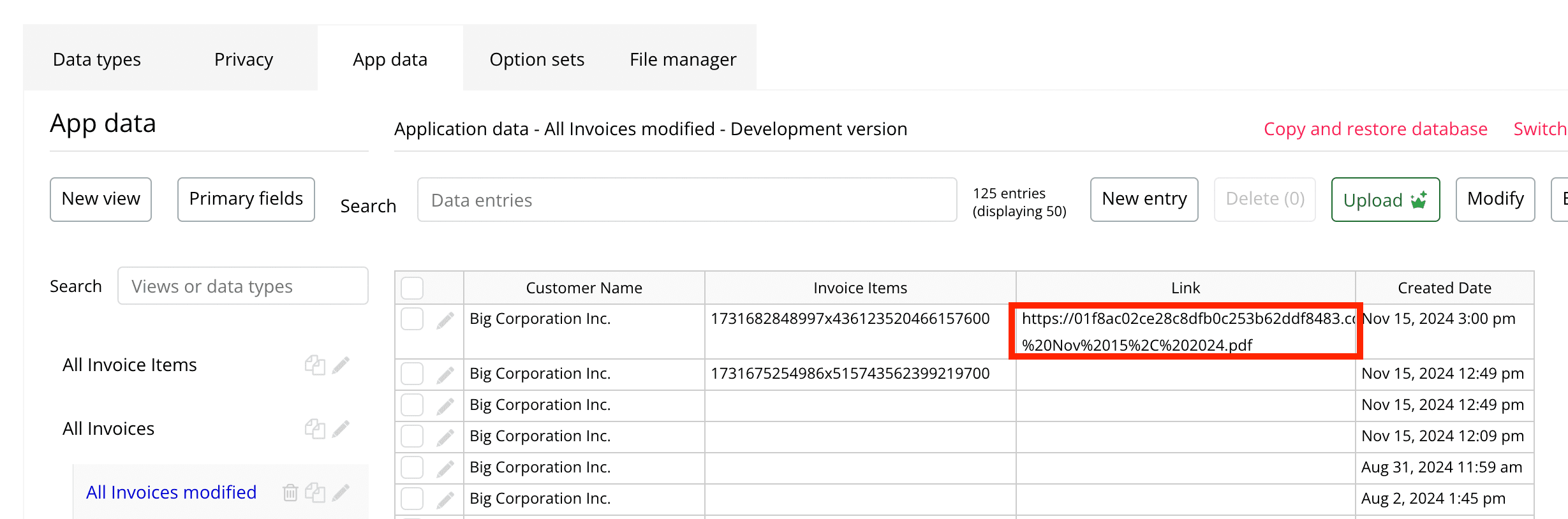The image size is (1568, 519).
Task: Click the New entry button
Action: pyautogui.click(x=1144, y=200)
